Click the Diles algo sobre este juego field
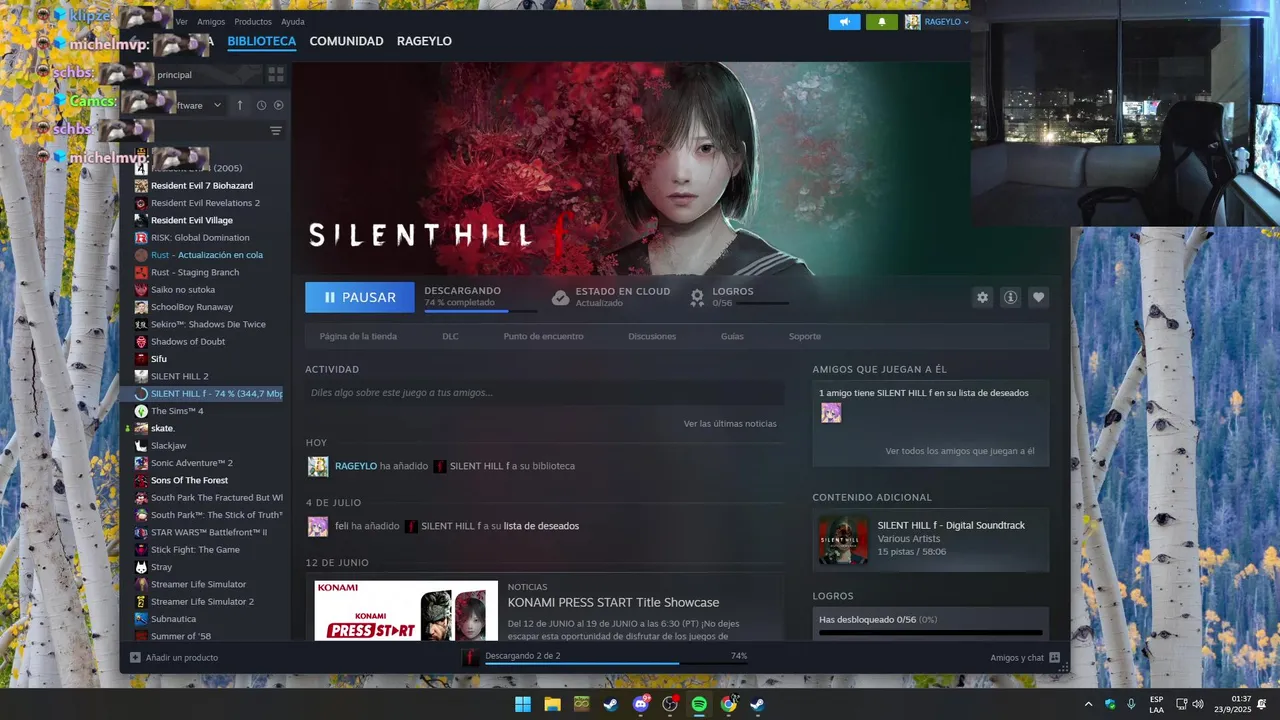 coord(544,393)
